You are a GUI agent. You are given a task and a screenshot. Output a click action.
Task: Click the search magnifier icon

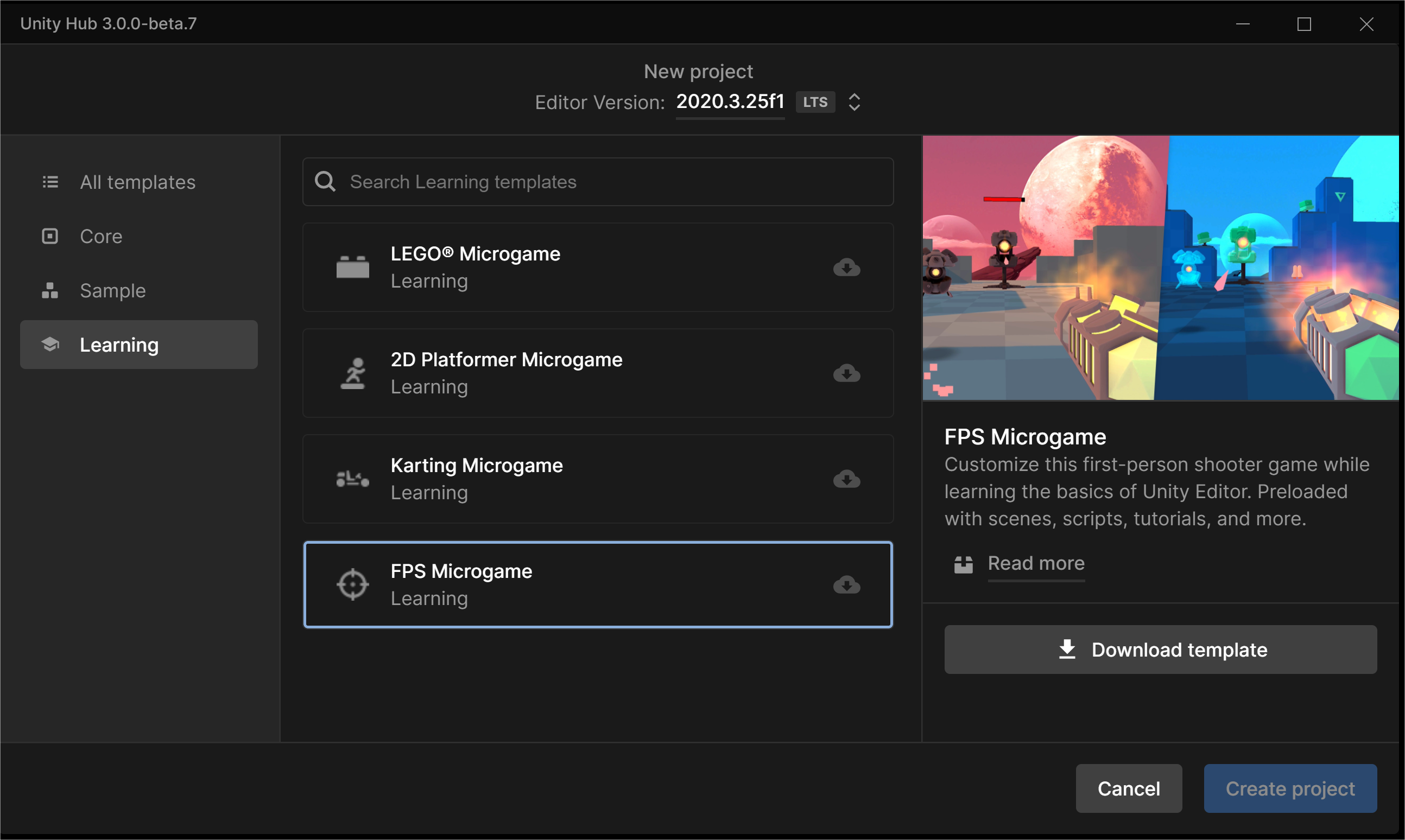(x=325, y=182)
